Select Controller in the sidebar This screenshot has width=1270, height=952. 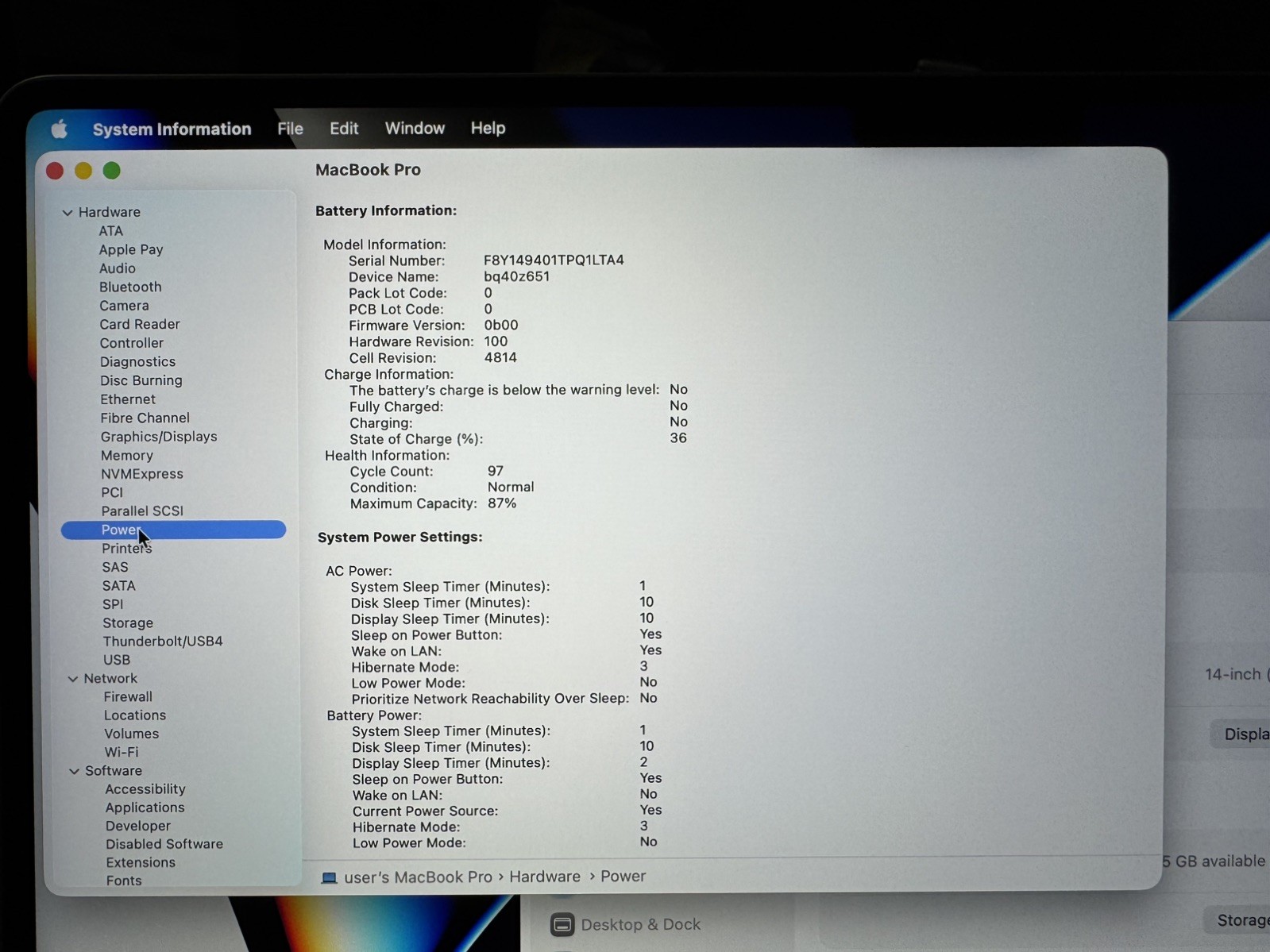pyautogui.click(x=132, y=343)
